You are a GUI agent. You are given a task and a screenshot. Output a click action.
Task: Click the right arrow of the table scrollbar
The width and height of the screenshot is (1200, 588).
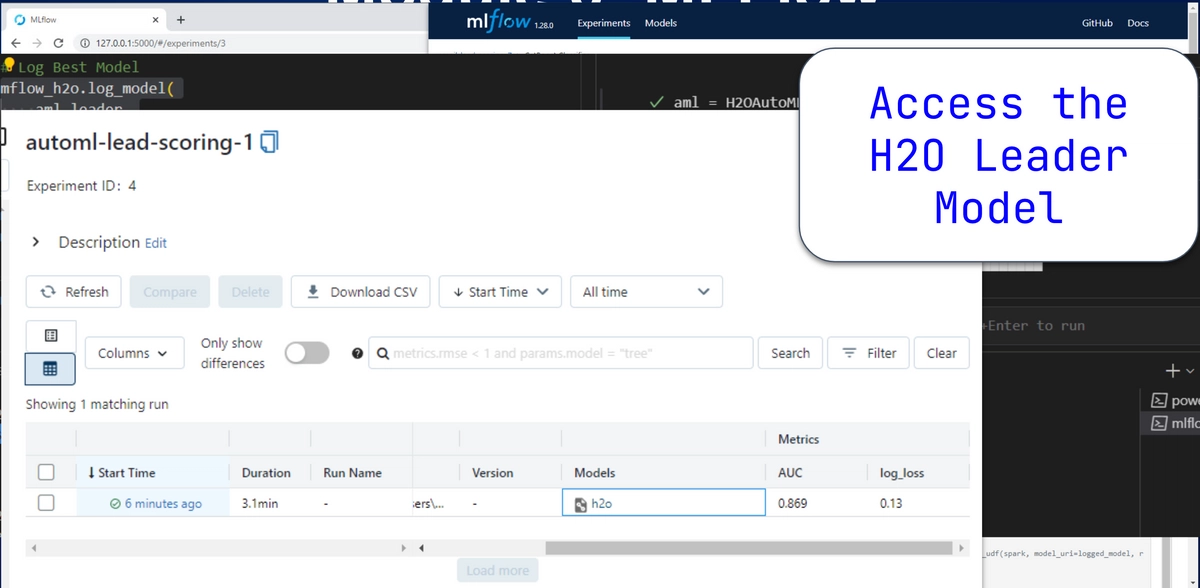tap(961, 547)
